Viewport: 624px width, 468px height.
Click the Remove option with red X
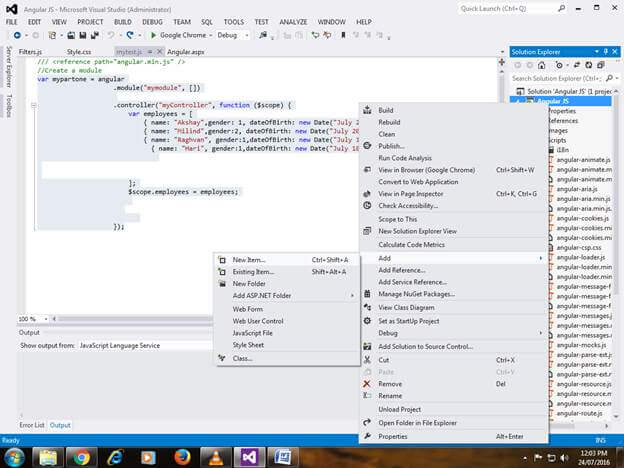[x=390, y=384]
